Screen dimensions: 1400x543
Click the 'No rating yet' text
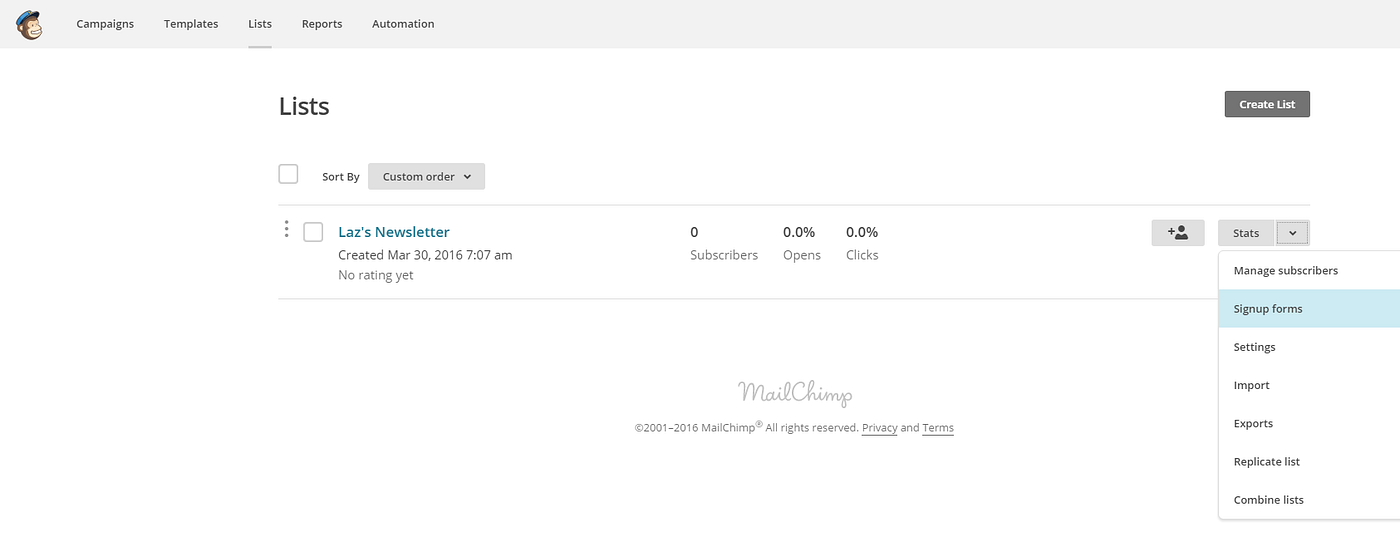click(375, 275)
